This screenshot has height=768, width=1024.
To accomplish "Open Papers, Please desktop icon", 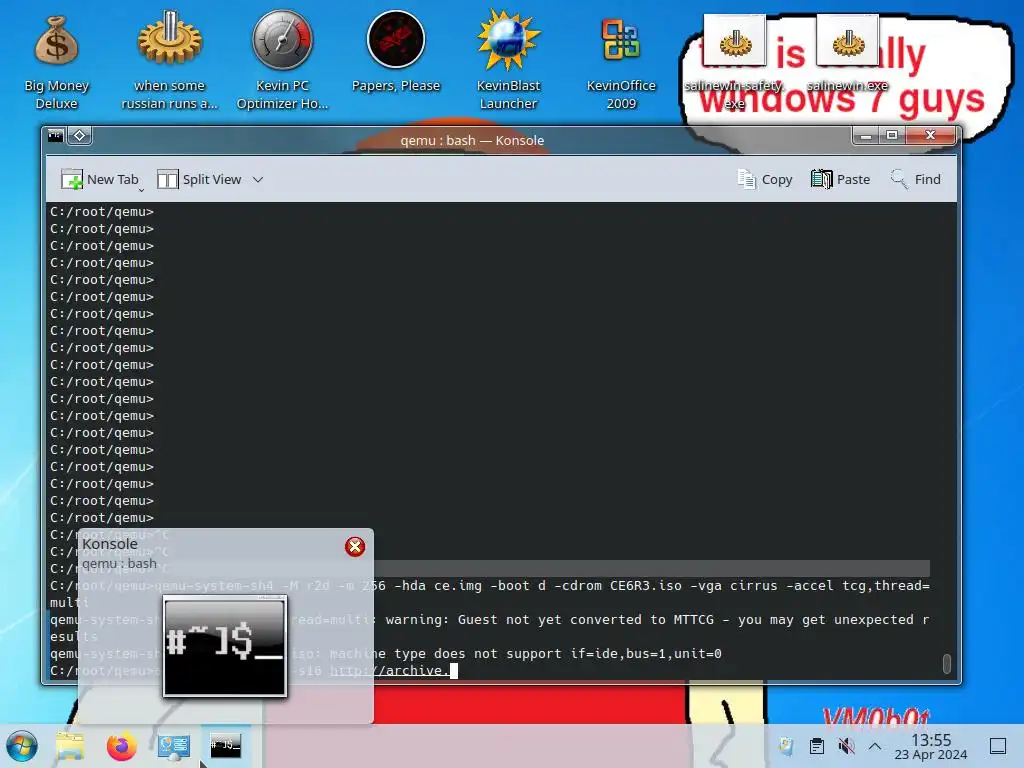I will [396, 54].
